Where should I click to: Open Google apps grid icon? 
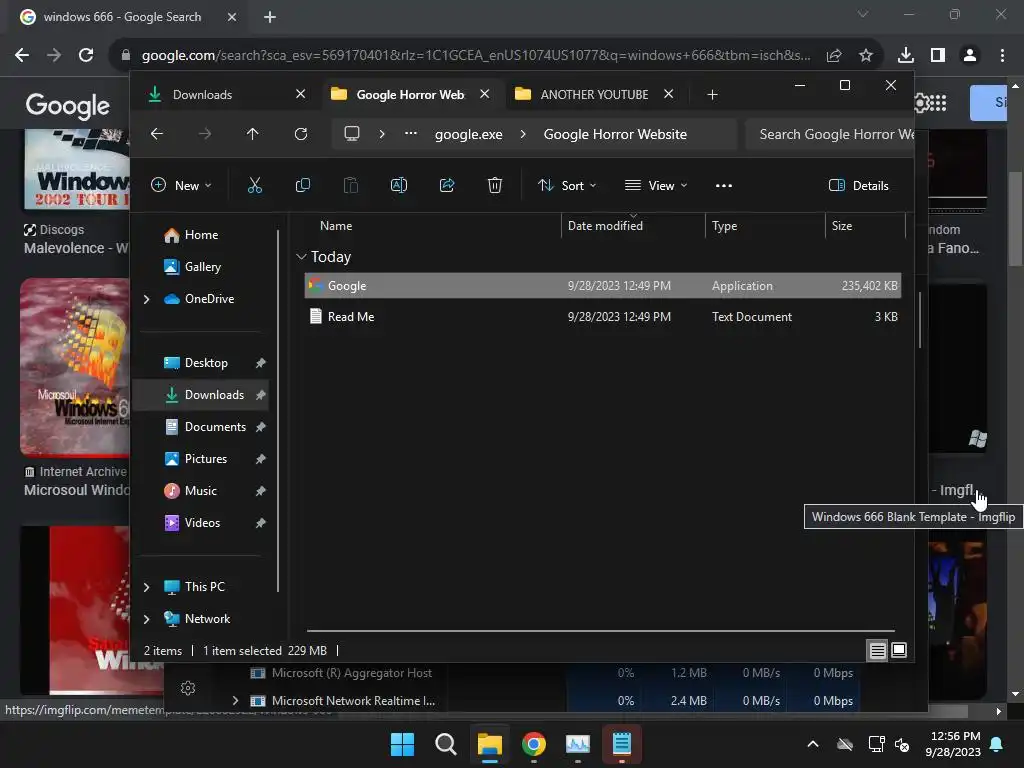click(938, 103)
